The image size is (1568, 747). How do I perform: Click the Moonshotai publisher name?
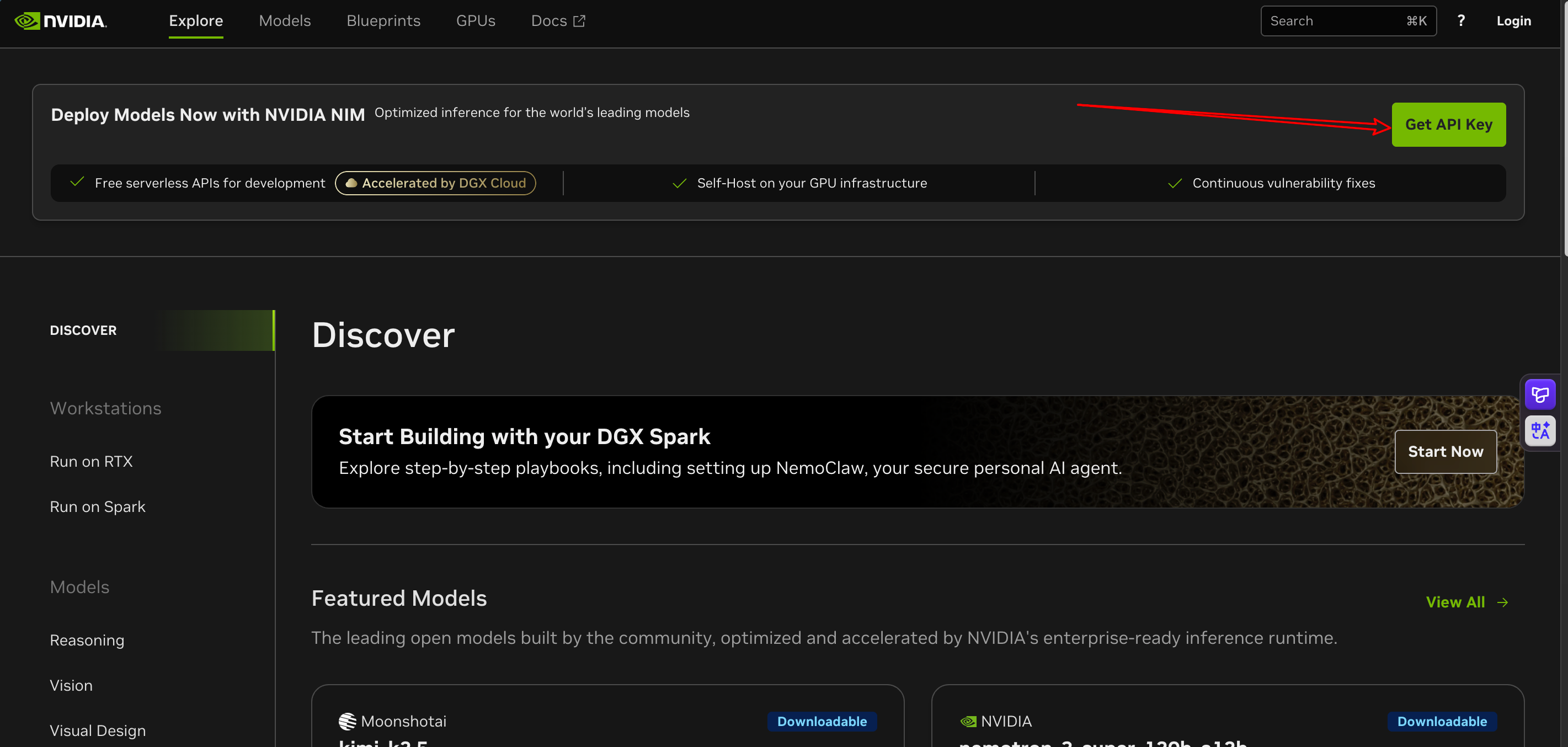[403, 722]
